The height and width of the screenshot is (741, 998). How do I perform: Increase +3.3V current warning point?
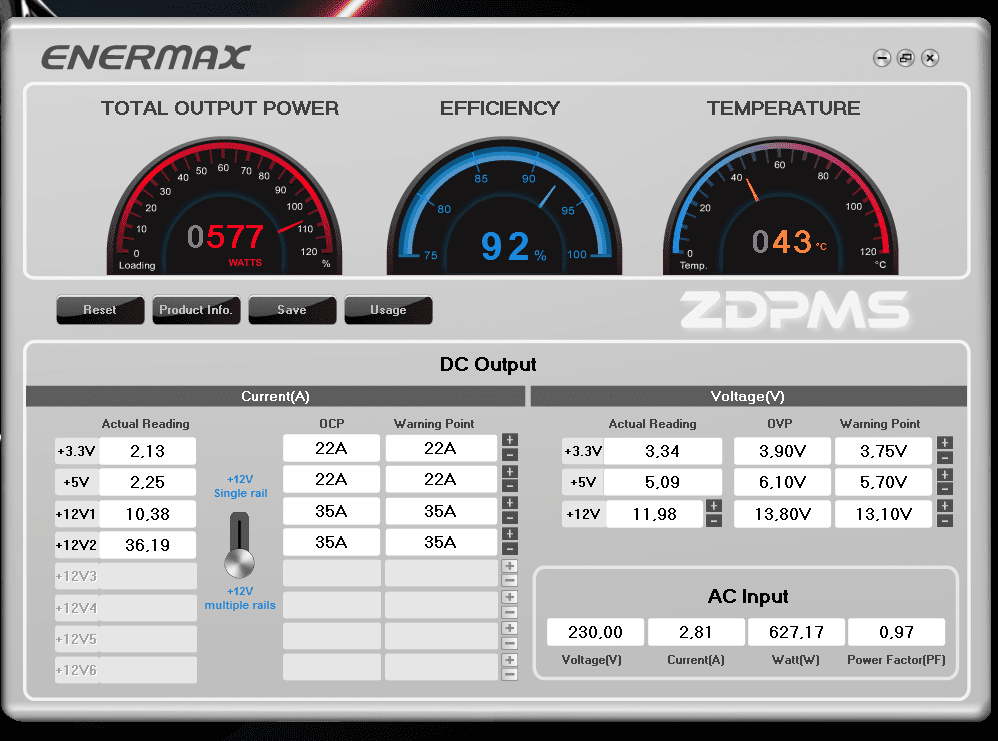coord(510,440)
